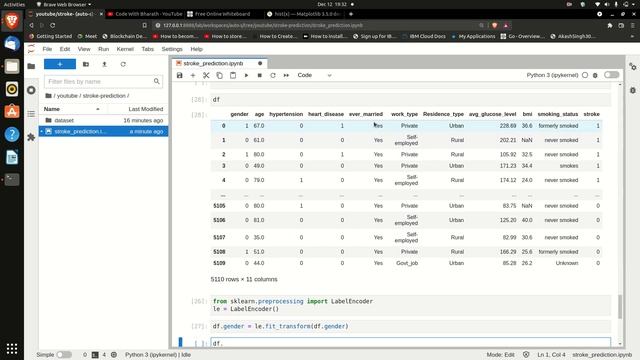This screenshot has width=640, height=360.
Task: Open the Tabs menu
Action: (x=147, y=49)
